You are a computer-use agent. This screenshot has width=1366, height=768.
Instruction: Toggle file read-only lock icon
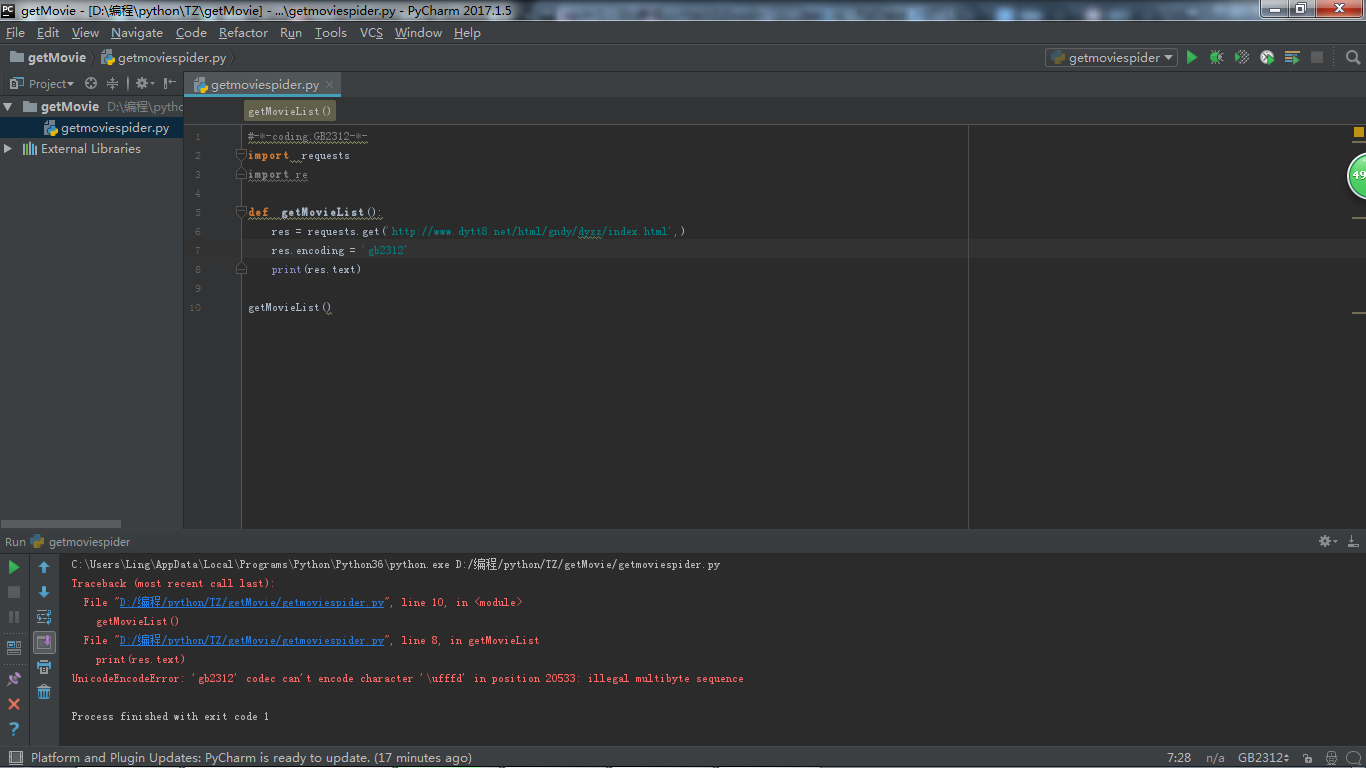(x=1308, y=758)
